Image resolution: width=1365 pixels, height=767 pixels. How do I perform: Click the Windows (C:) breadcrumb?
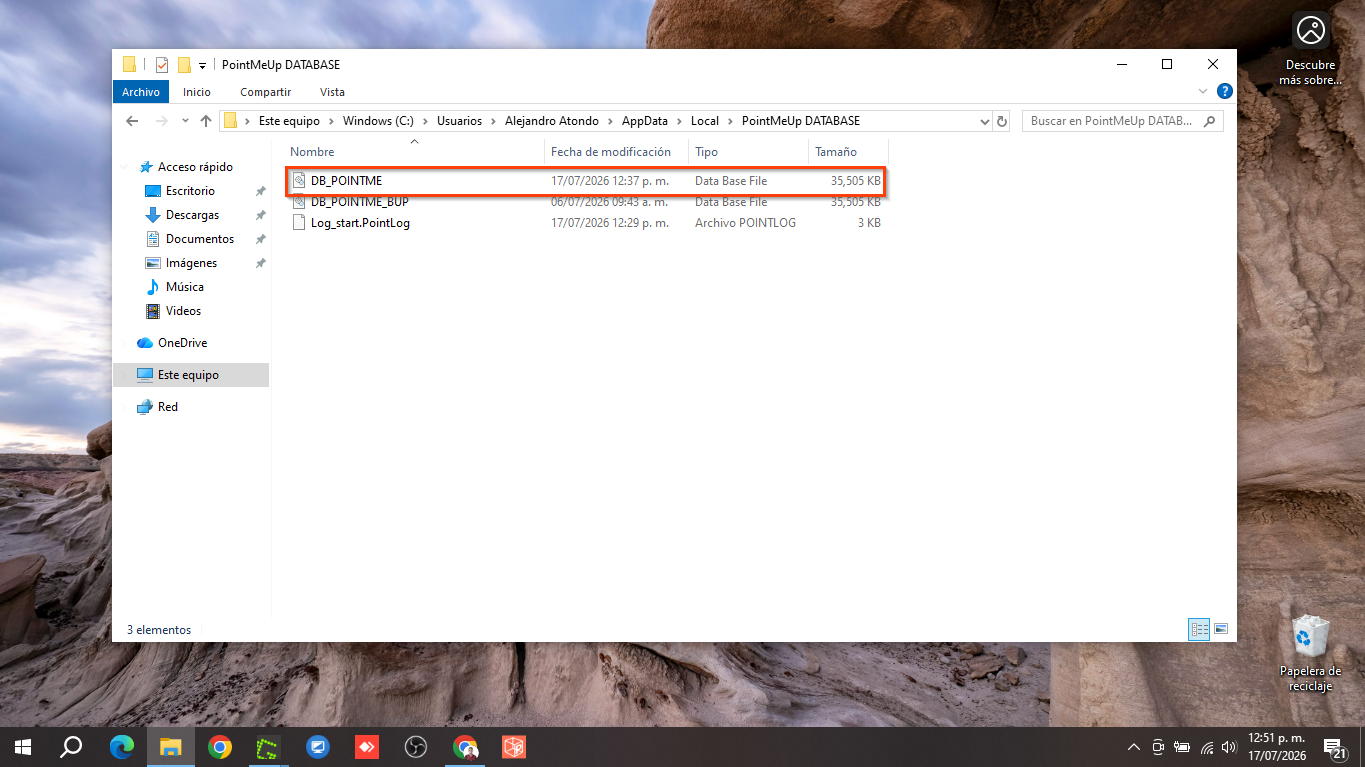point(378,121)
